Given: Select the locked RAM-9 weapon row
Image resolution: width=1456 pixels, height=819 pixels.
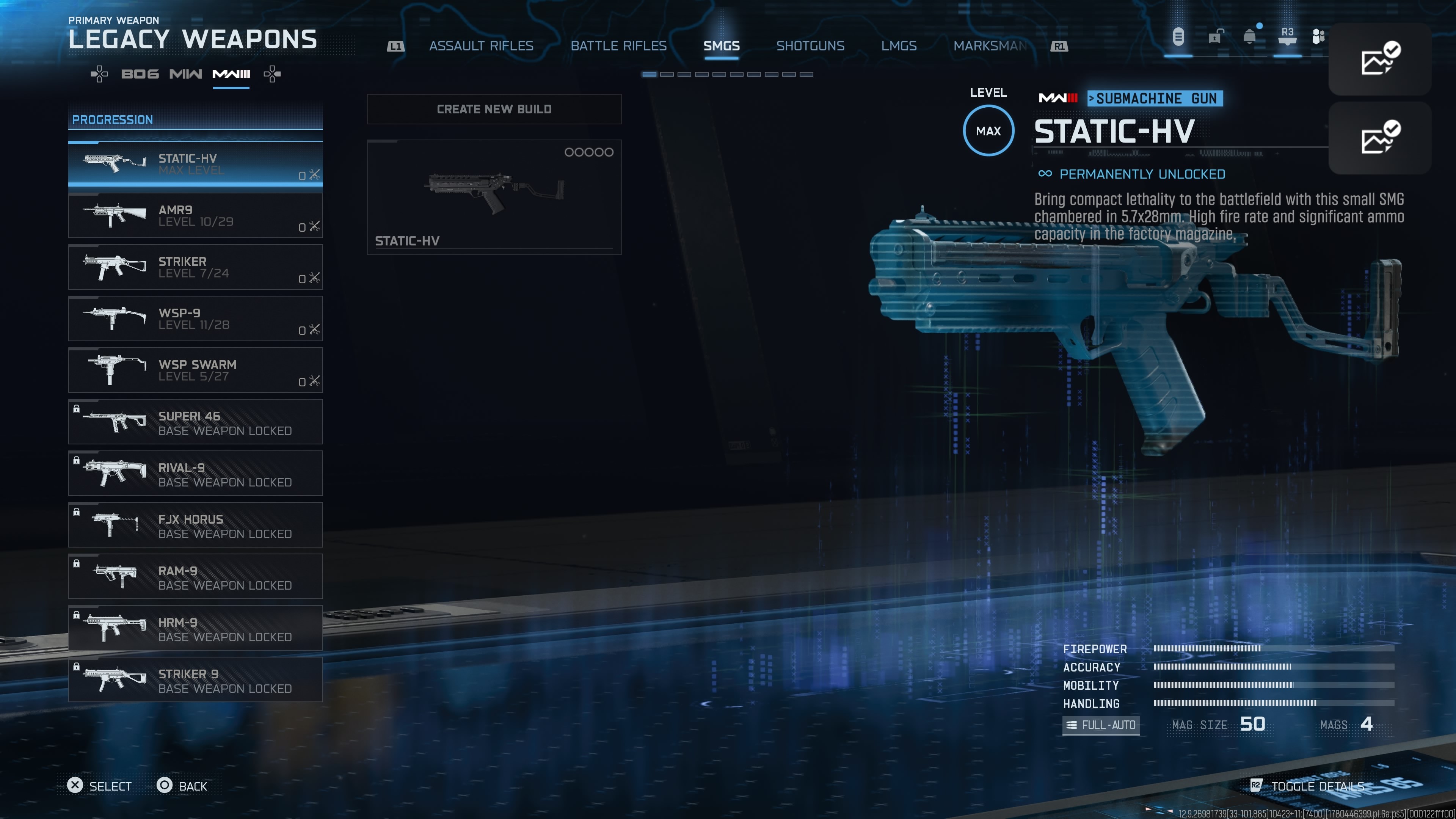Looking at the screenshot, I should [196, 576].
